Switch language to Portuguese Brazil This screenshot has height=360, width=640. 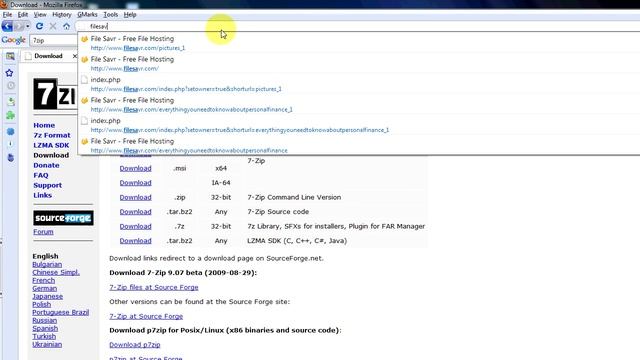pyautogui.click(x=60, y=312)
